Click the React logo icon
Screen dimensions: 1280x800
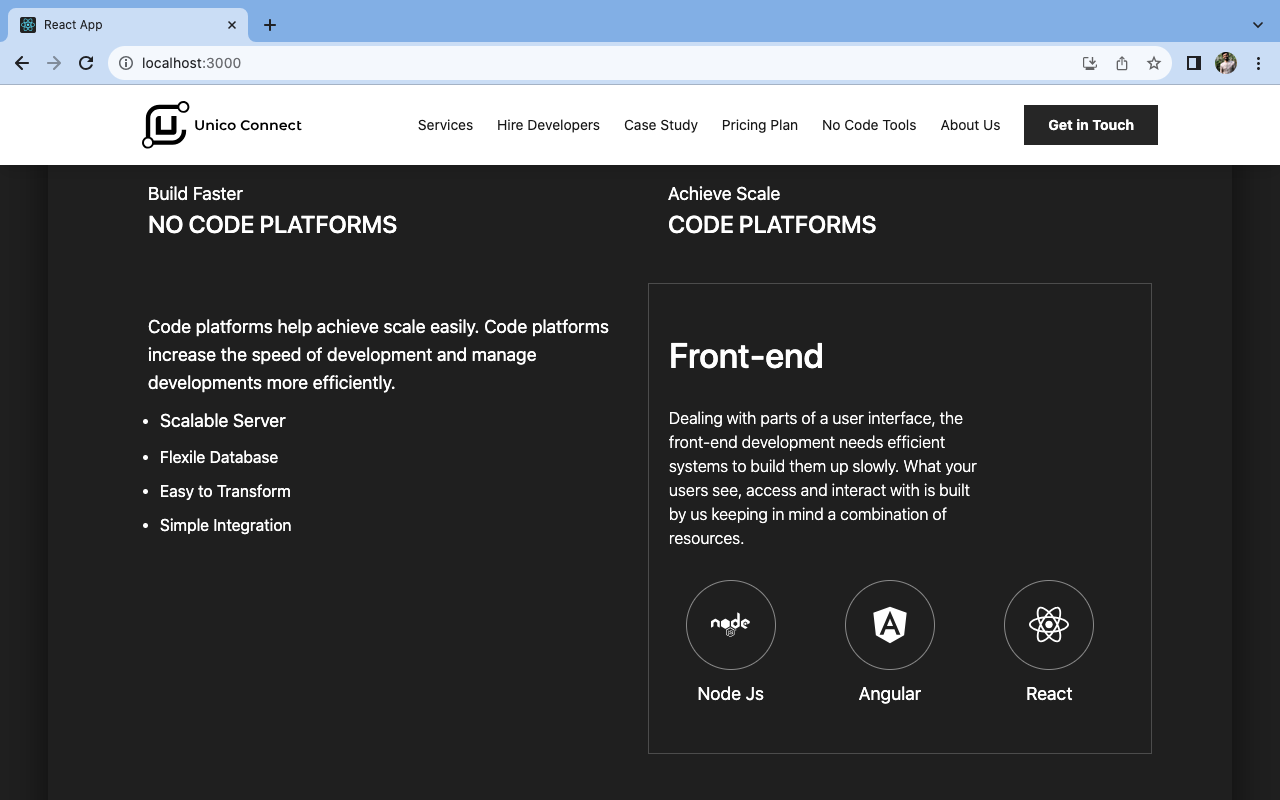[1048, 624]
